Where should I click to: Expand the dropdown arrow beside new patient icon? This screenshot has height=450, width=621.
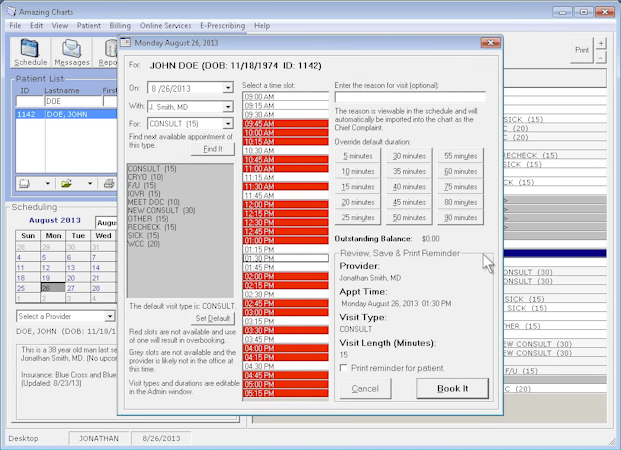48,183
